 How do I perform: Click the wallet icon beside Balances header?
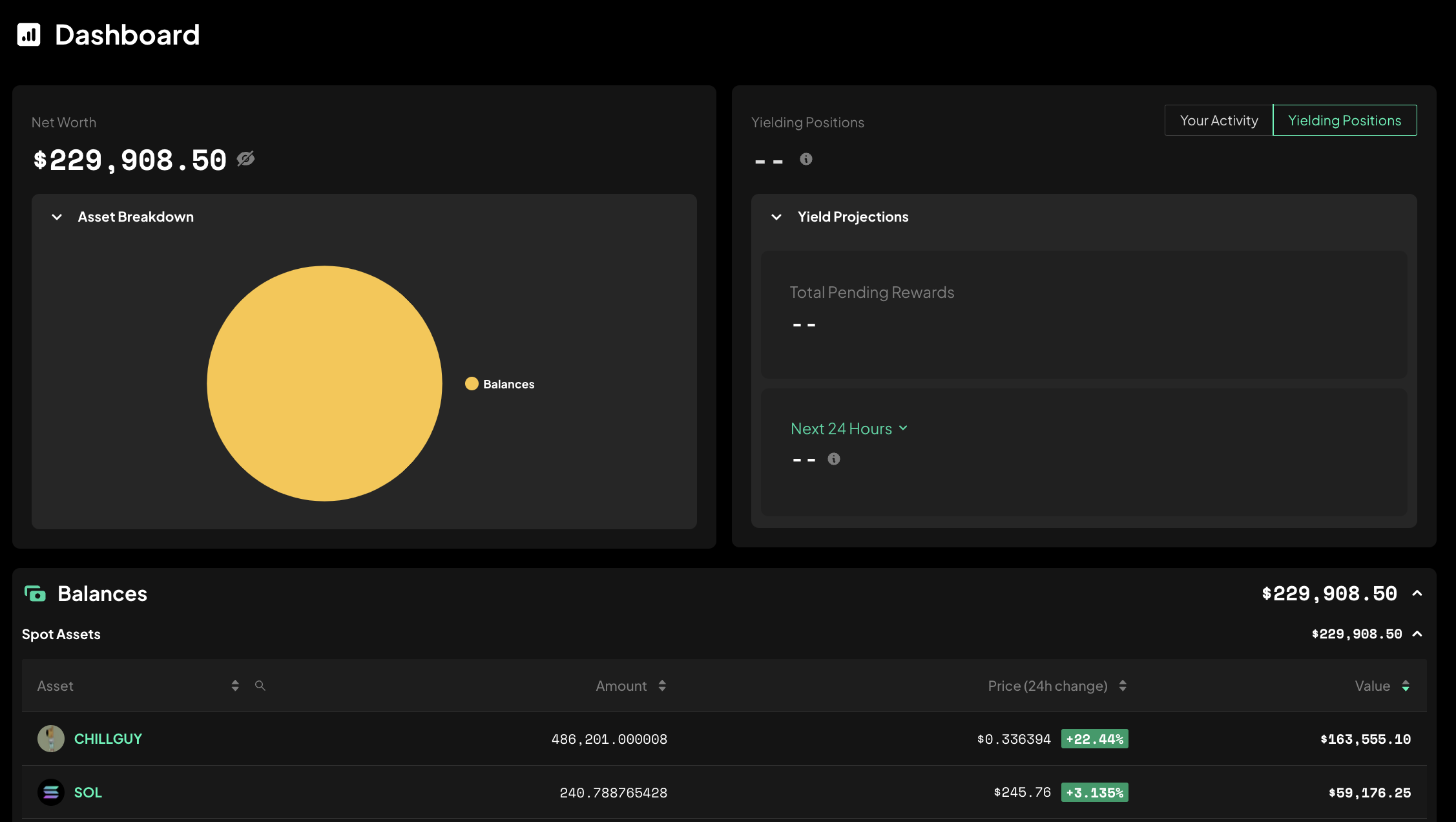pos(36,593)
